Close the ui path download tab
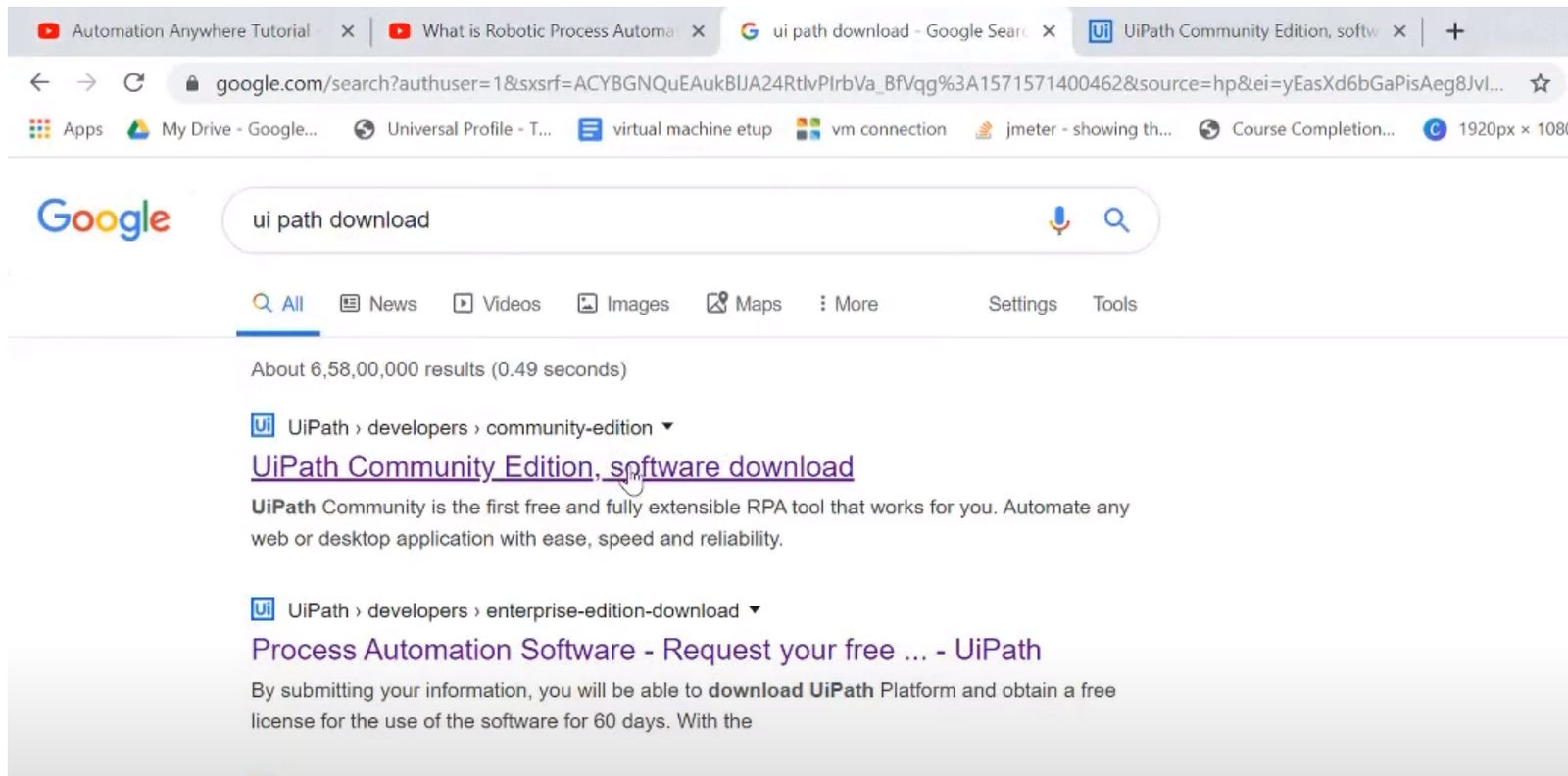The height and width of the screenshot is (776, 1568). point(1049,31)
